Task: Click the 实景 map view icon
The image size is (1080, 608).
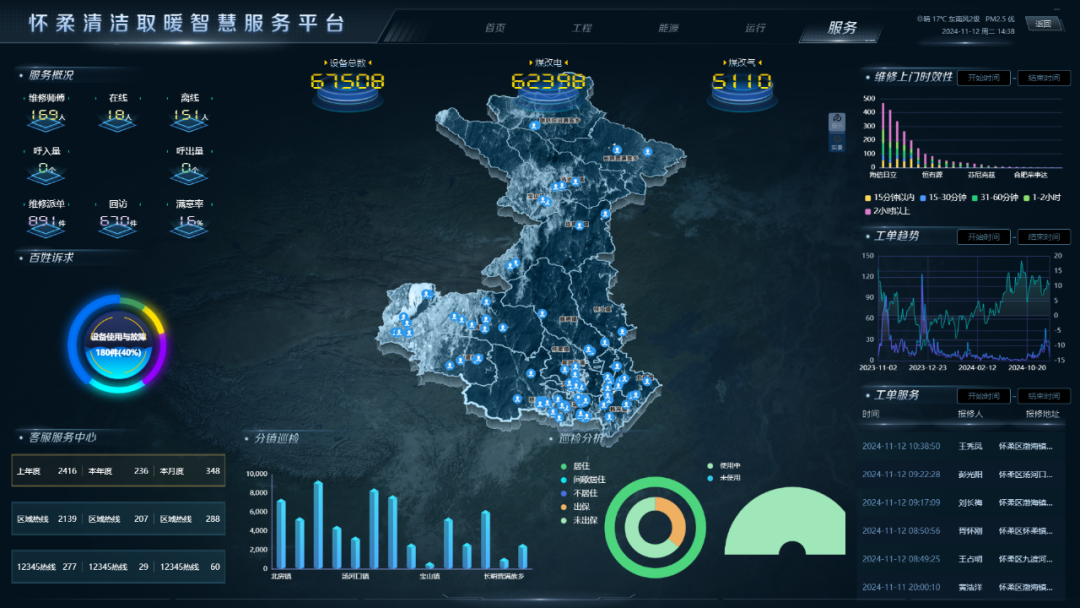Action: [x=837, y=142]
